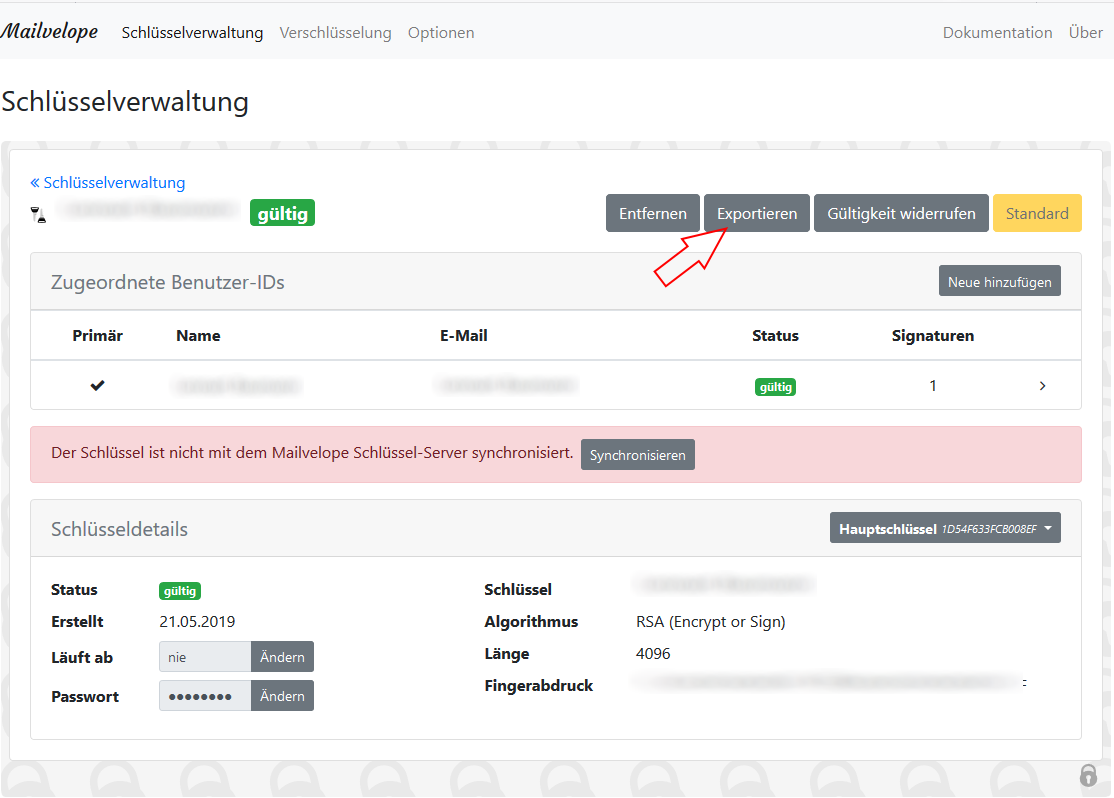Set this key as Standard

tap(1037, 213)
